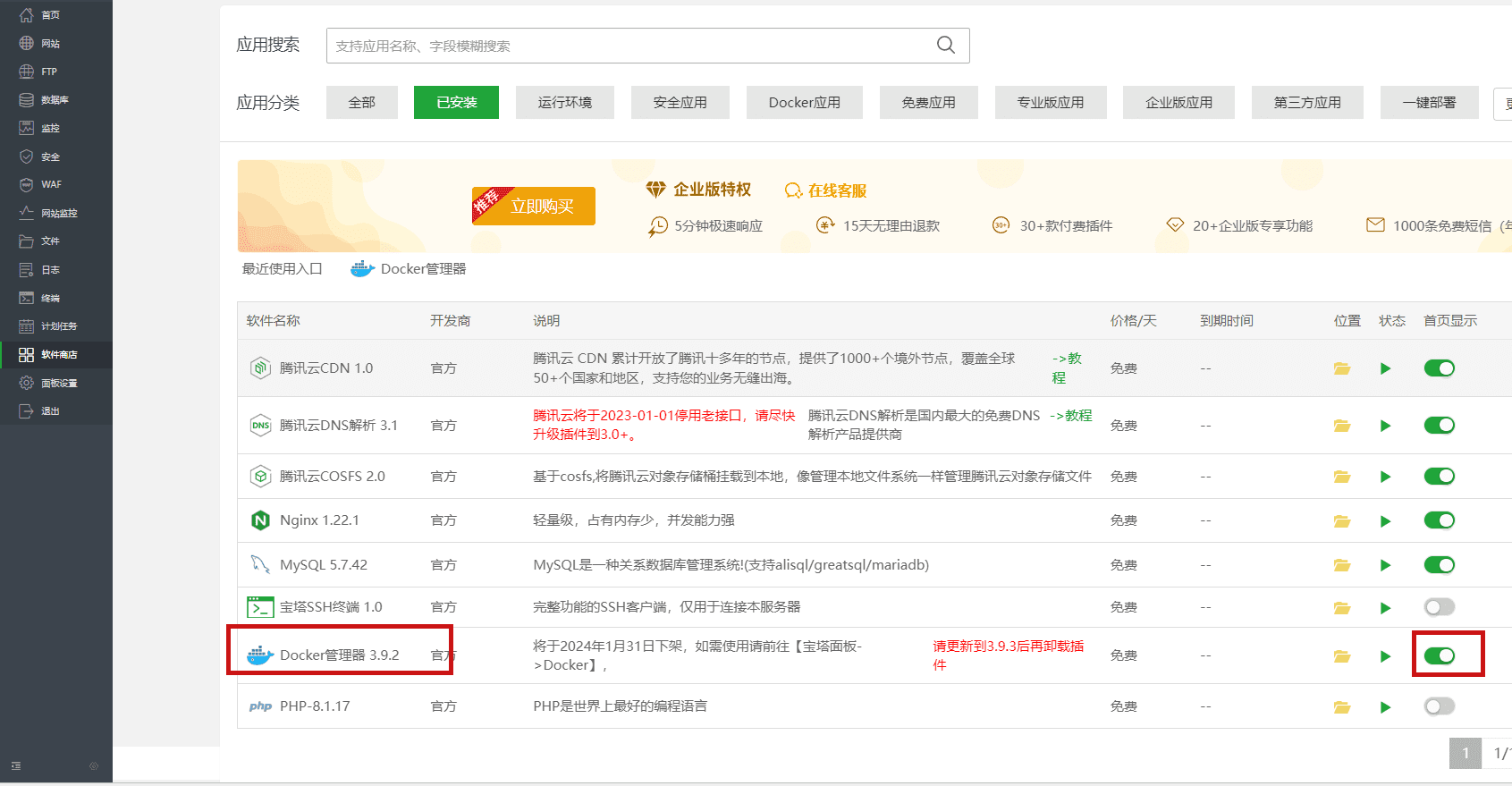Go to 数据库 in the sidebar
The height and width of the screenshot is (786, 1512).
tap(54, 100)
